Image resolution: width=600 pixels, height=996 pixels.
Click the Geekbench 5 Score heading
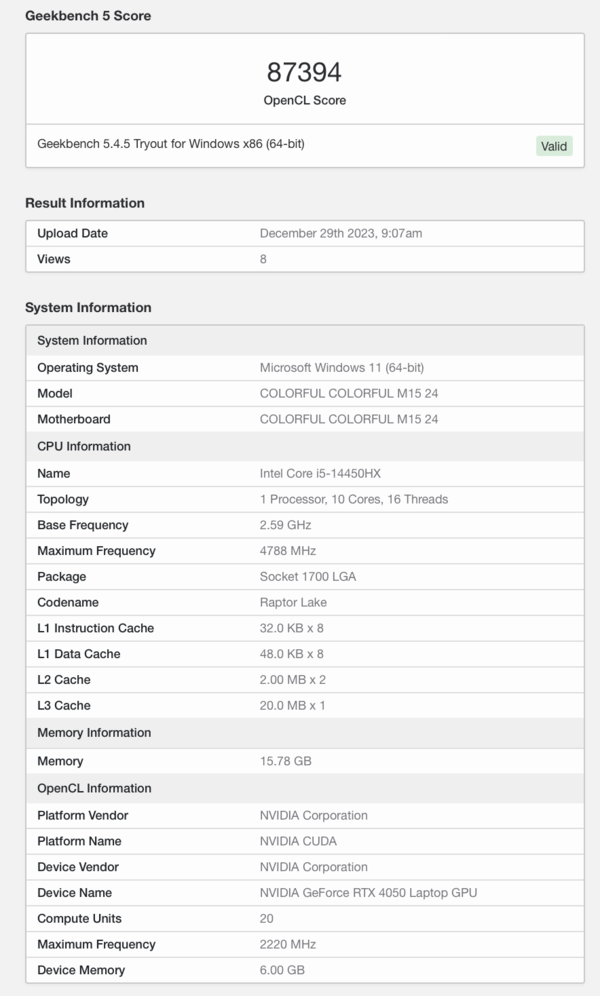88,16
